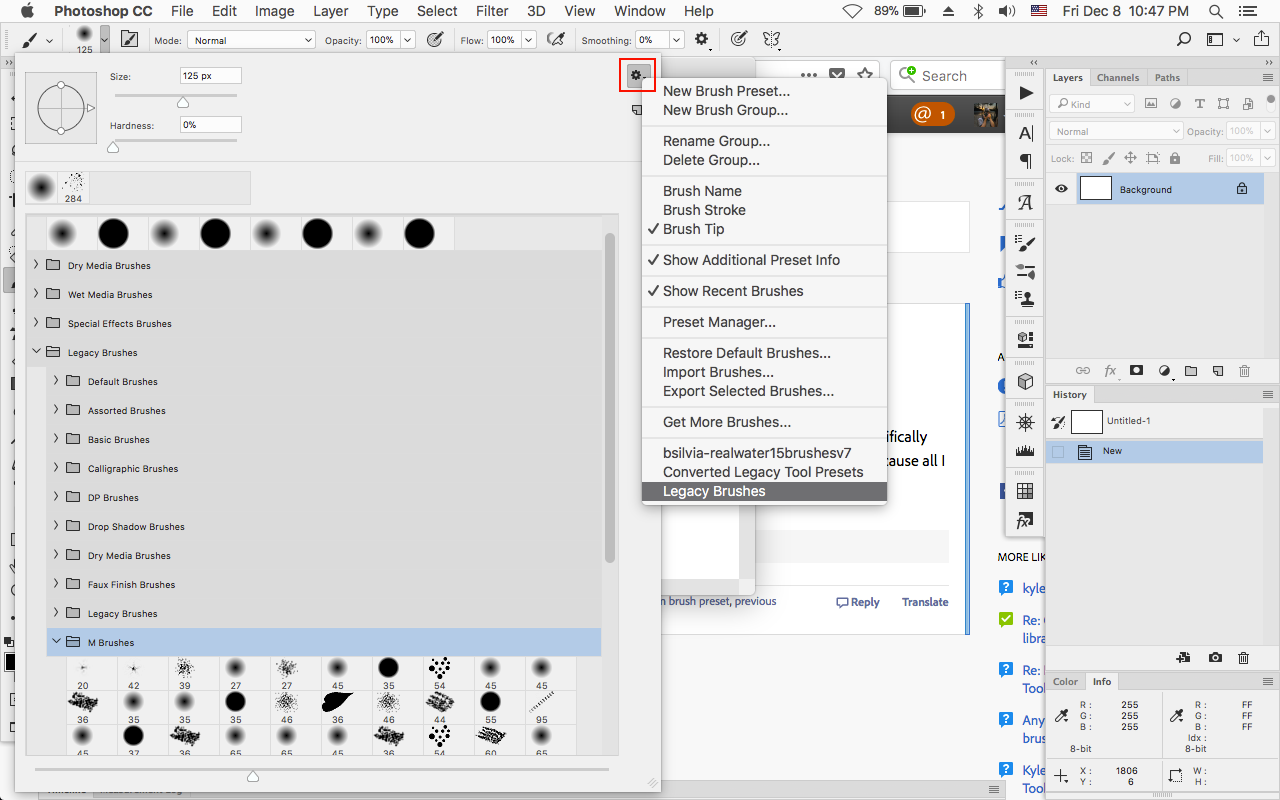Open smoothing options gear in options bar
1280x800 pixels.
(x=702, y=40)
